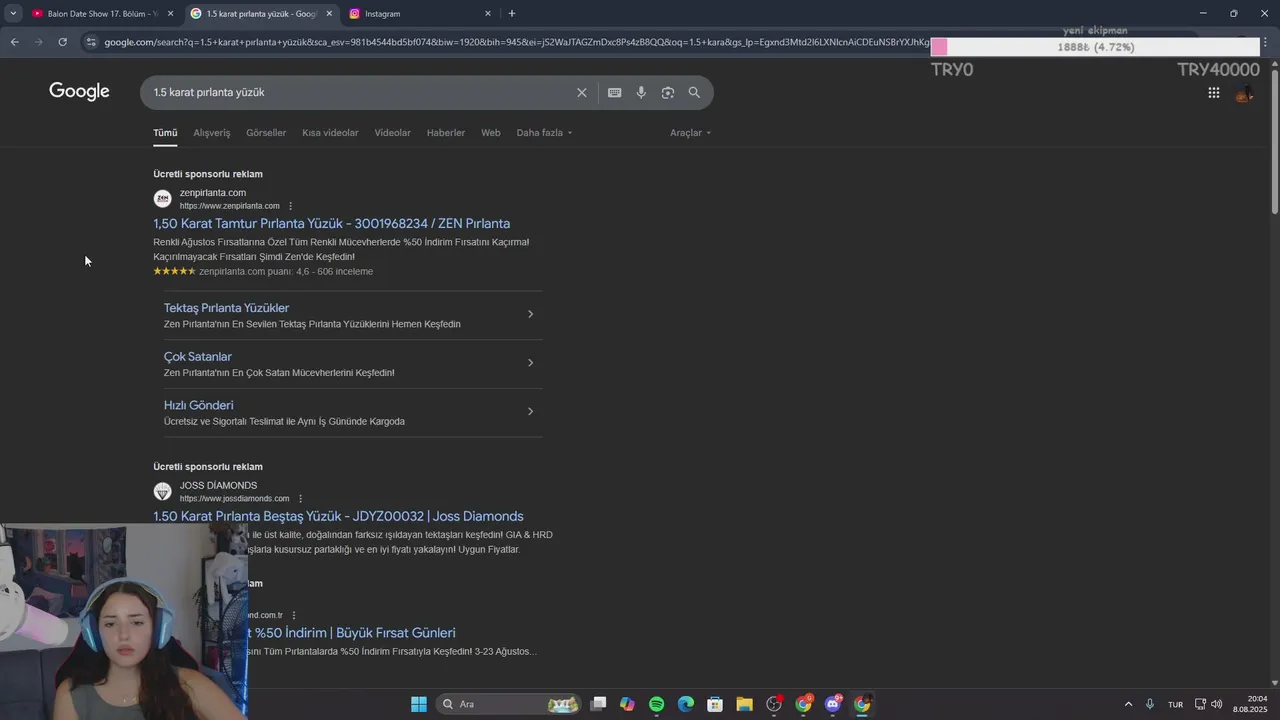Open volume control in system tray
This screenshot has width=1280, height=720.
[1216, 704]
